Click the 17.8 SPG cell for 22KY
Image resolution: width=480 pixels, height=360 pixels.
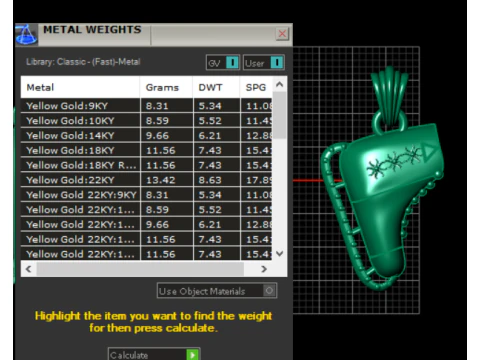pyautogui.click(x=256, y=180)
